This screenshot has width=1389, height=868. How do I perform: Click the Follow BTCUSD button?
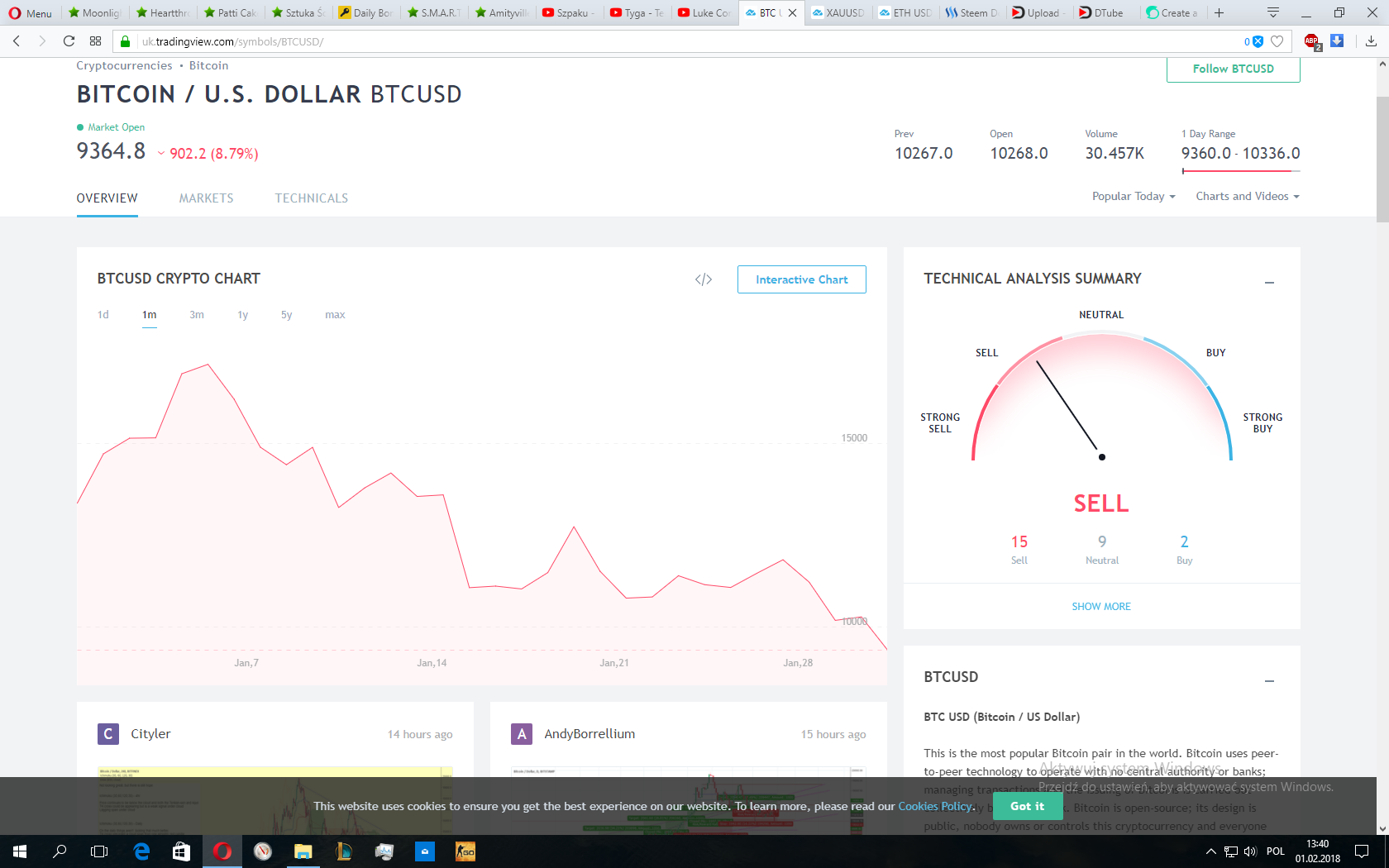click(x=1234, y=69)
